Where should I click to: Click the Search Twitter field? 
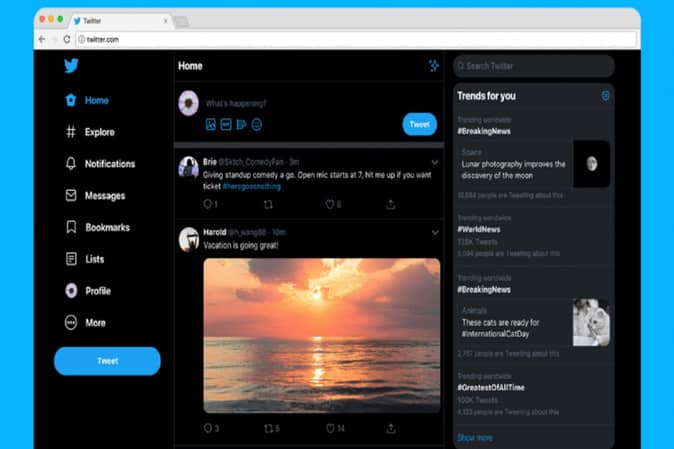[534, 66]
